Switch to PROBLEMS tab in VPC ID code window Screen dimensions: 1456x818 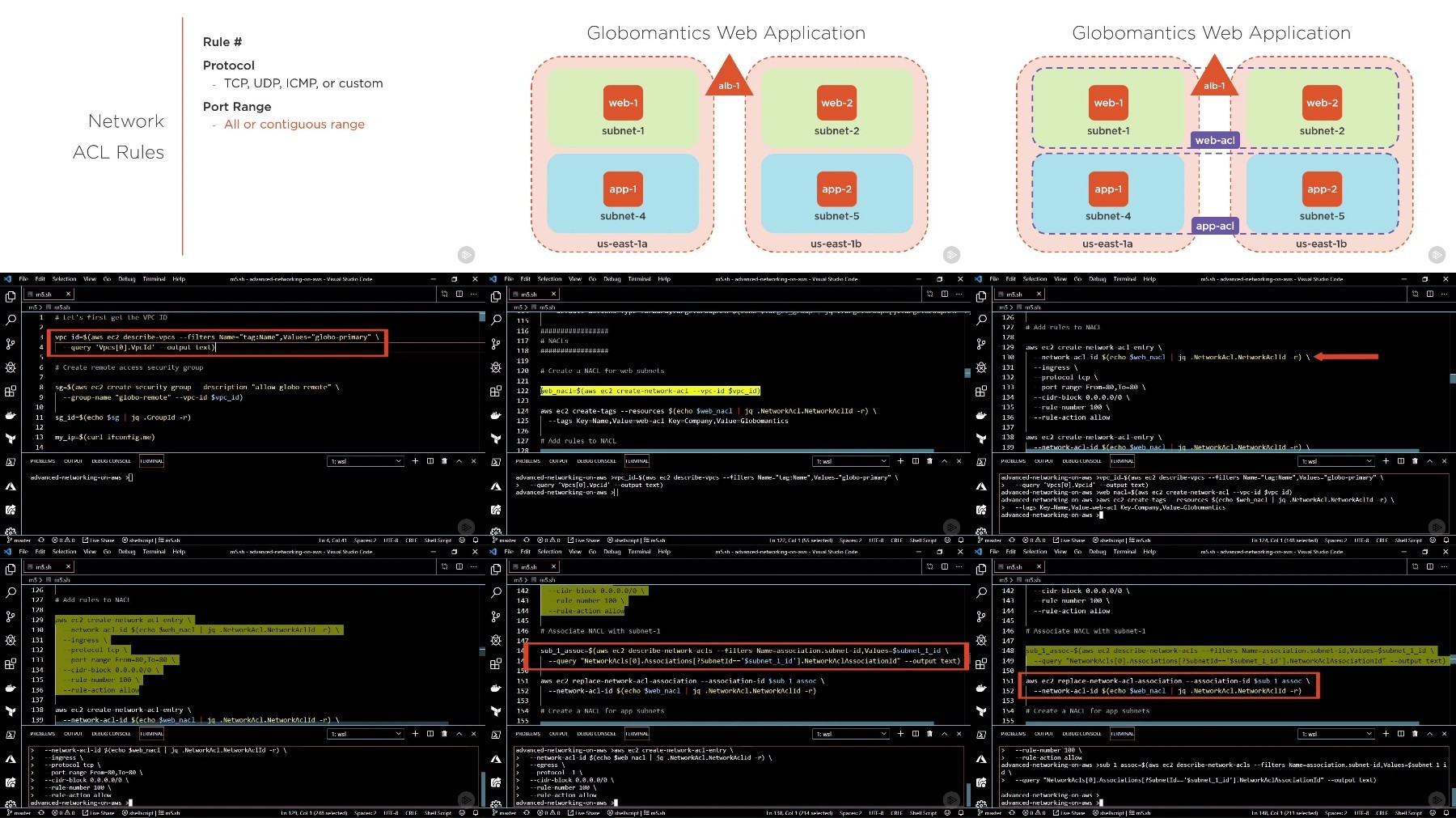pyautogui.click(x=42, y=461)
